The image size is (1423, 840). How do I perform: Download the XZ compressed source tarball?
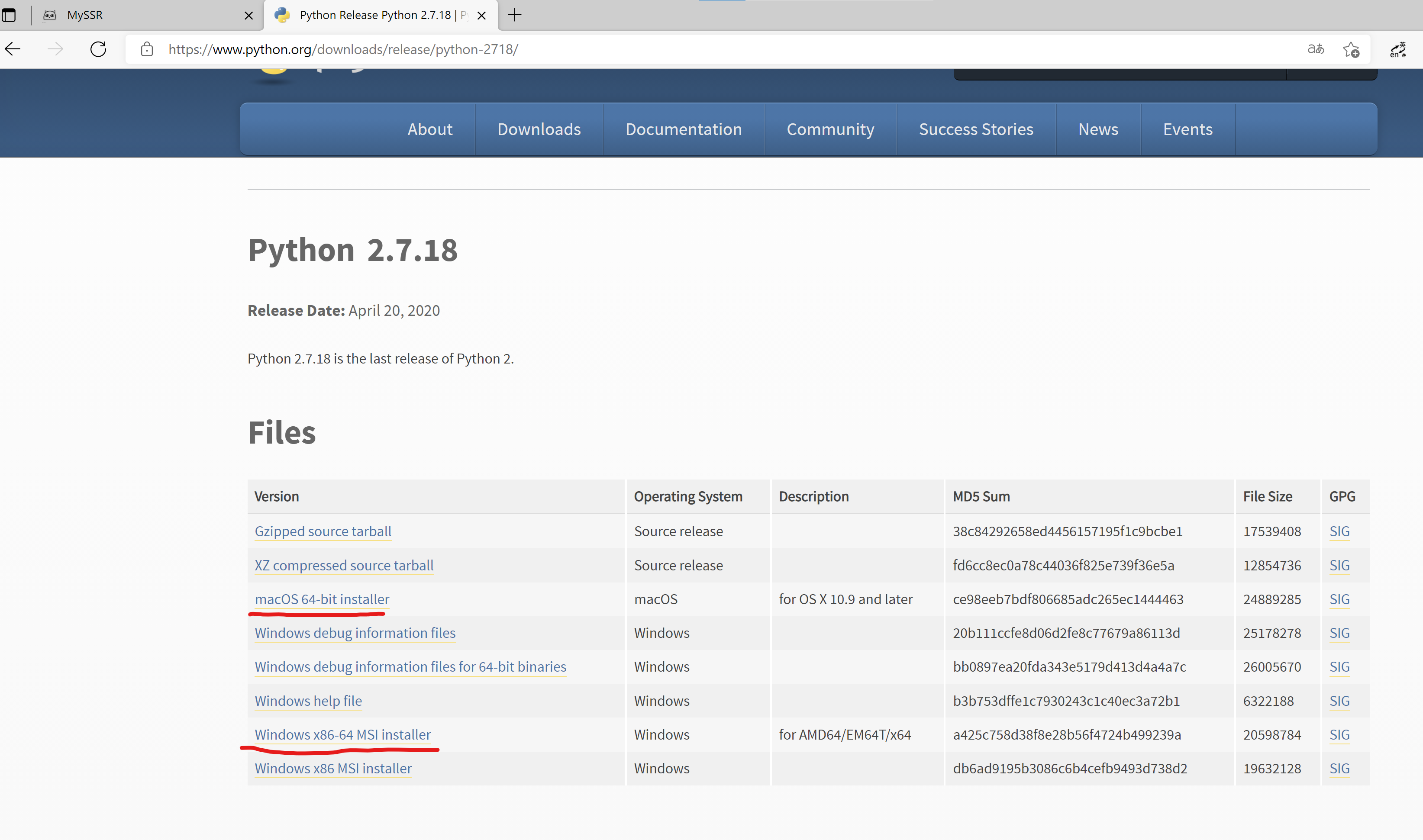pos(344,566)
